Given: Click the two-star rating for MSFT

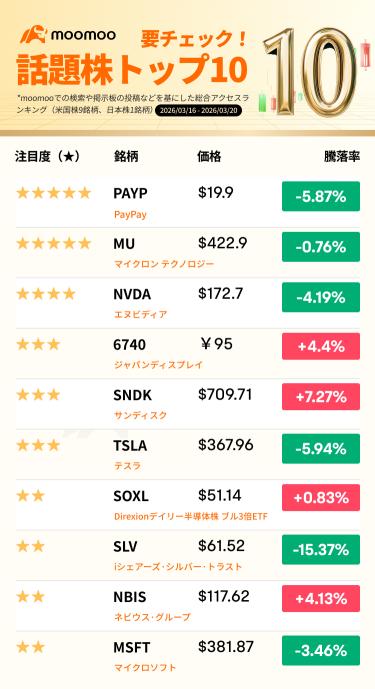Looking at the screenshot, I should [x=30, y=647].
